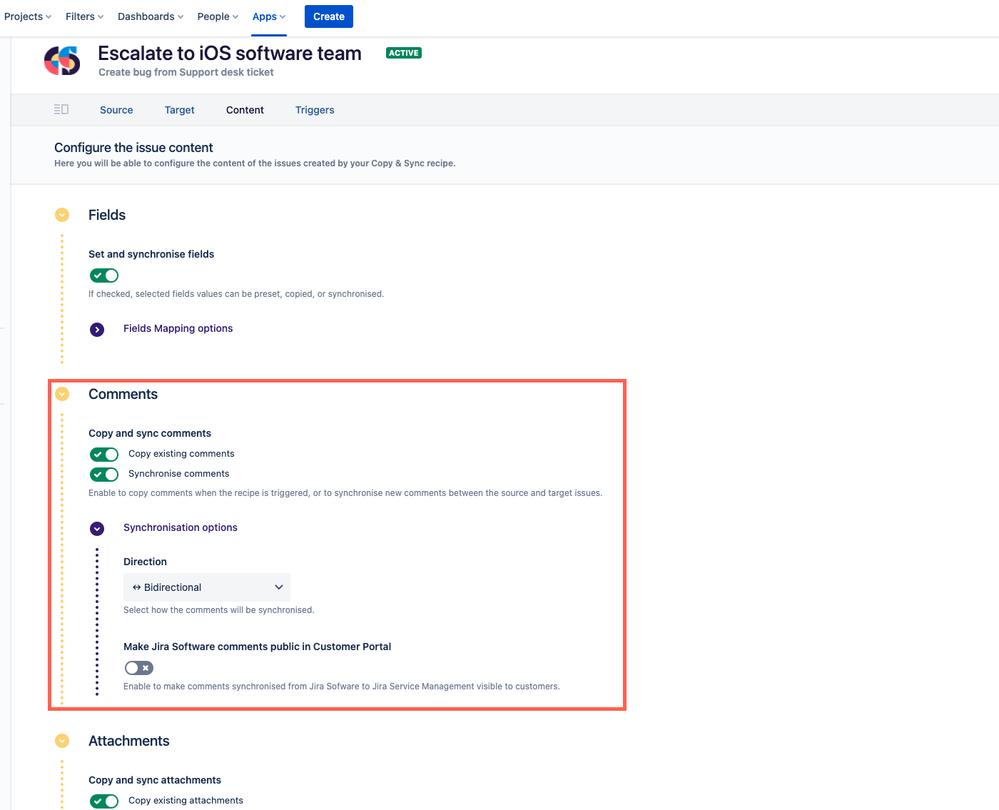Click the Attachments section heading
Image resolution: width=999 pixels, height=810 pixels.
[x=129, y=741]
